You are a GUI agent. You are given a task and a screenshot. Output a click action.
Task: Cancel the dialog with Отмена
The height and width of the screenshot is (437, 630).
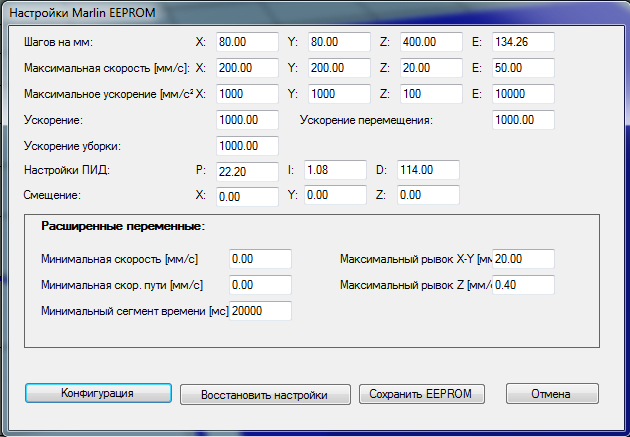(551, 393)
